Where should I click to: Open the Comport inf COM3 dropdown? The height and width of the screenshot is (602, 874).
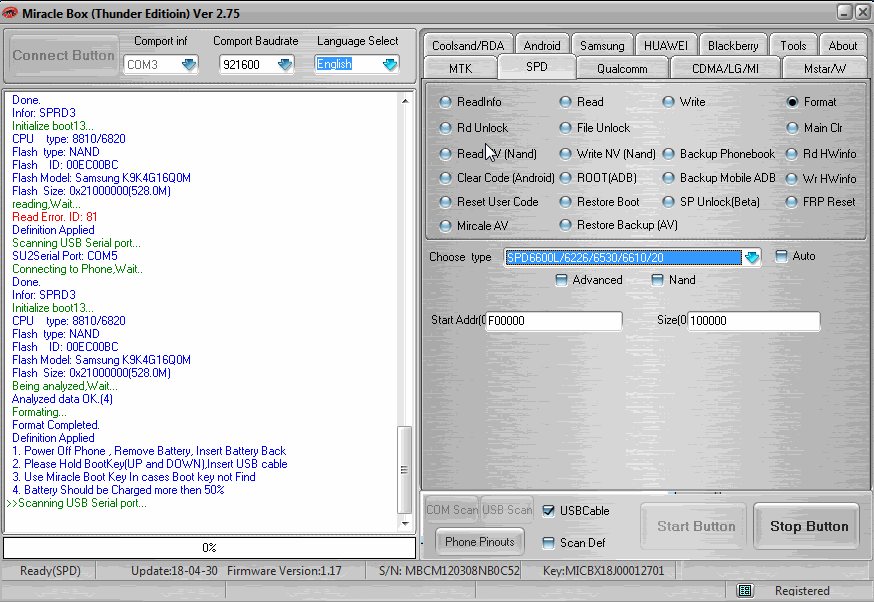[x=189, y=65]
